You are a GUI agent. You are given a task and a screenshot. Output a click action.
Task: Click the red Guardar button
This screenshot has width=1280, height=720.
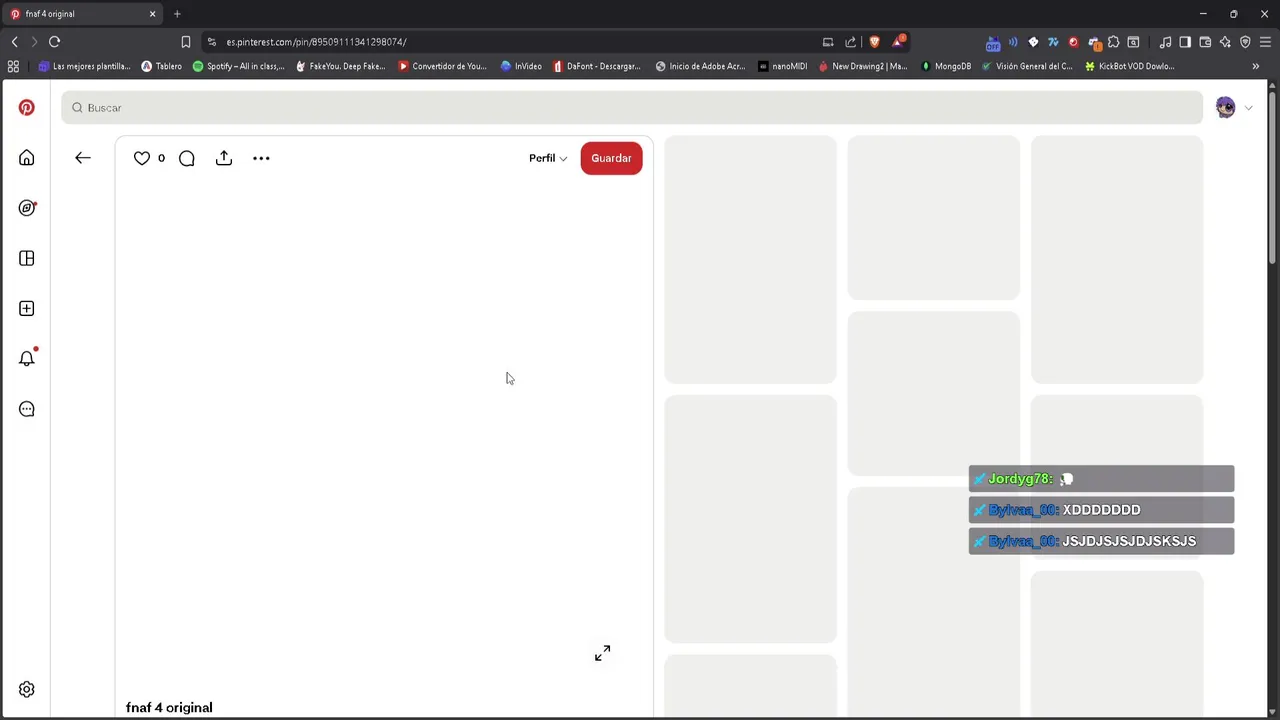pyautogui.click(x=611, y=158)
